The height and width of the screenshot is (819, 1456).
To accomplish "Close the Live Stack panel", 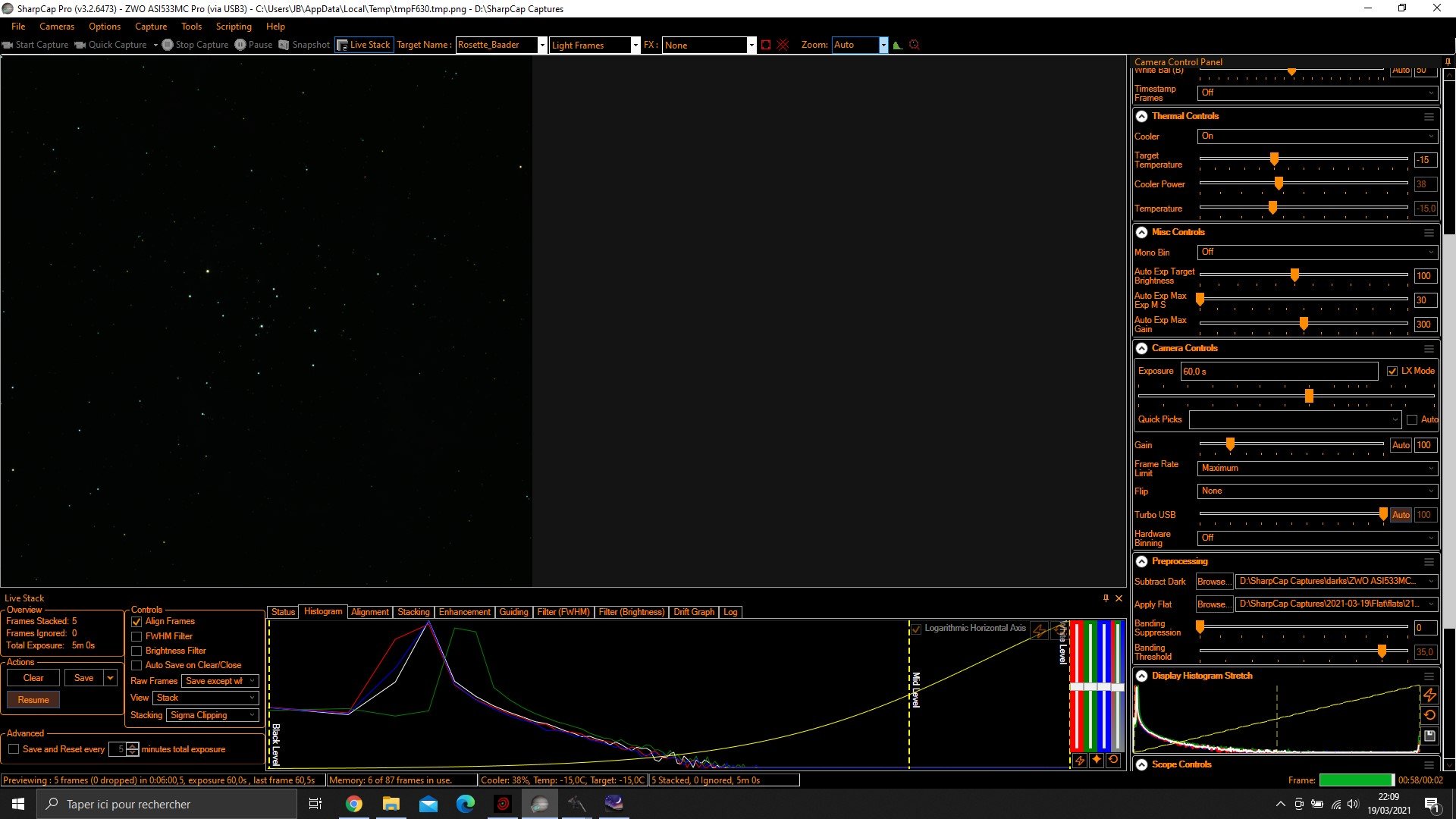I will pos(1119,598).
